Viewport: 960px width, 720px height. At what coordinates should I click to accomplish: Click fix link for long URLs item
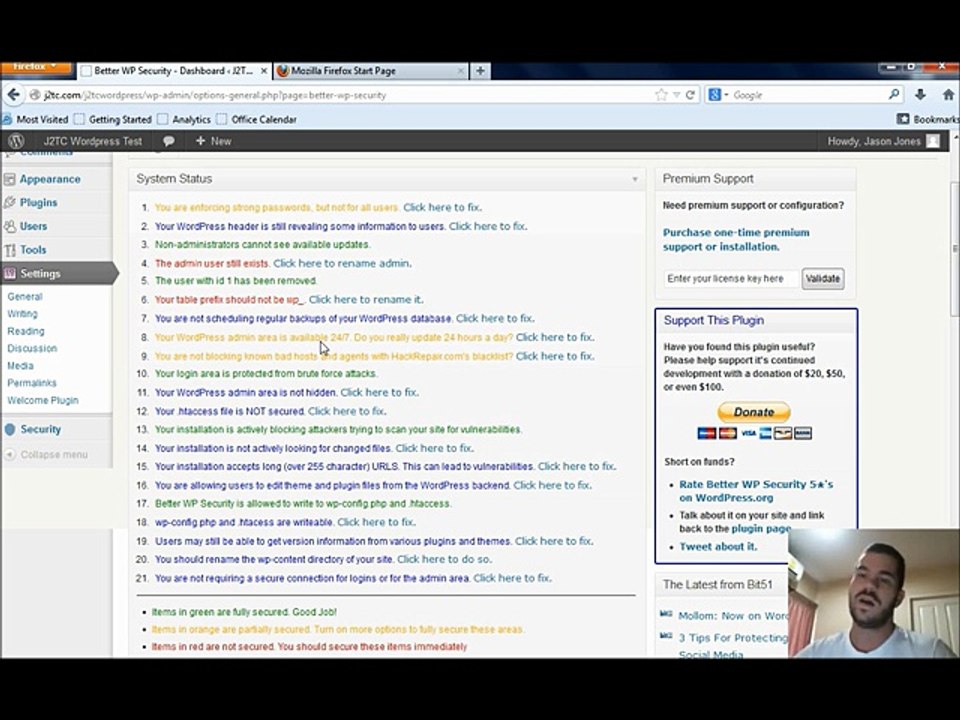click(x=577, y=467)
